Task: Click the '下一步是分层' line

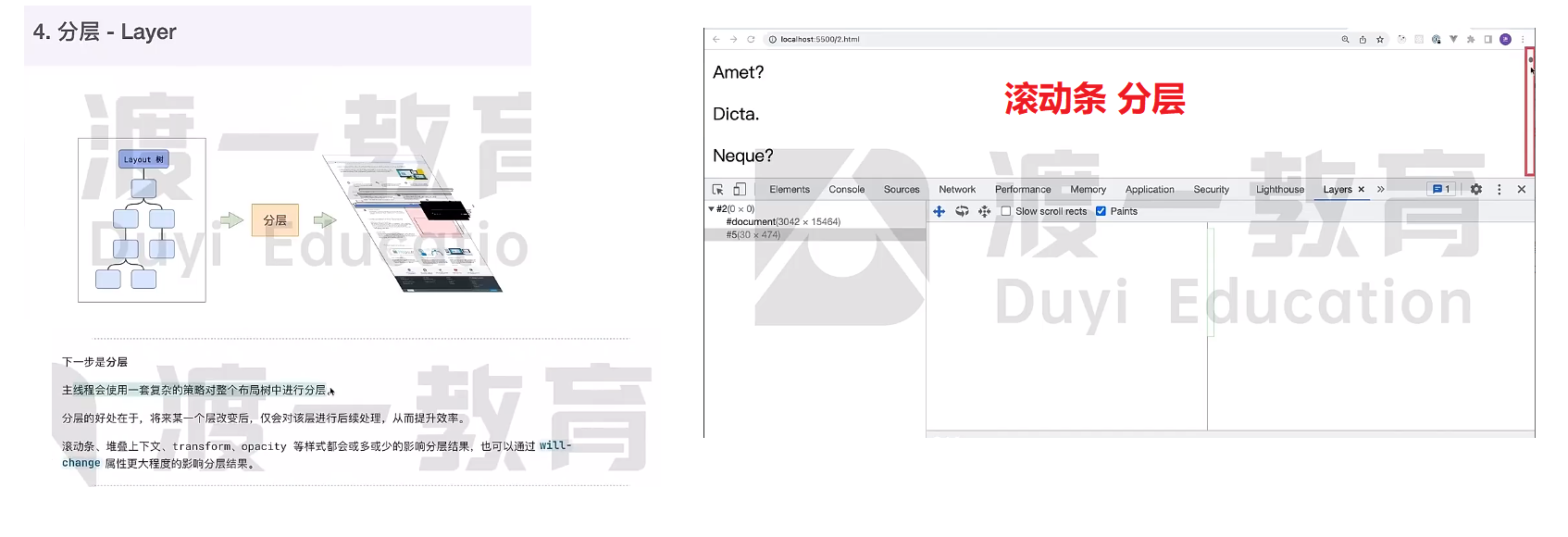Action: [94, 362]
